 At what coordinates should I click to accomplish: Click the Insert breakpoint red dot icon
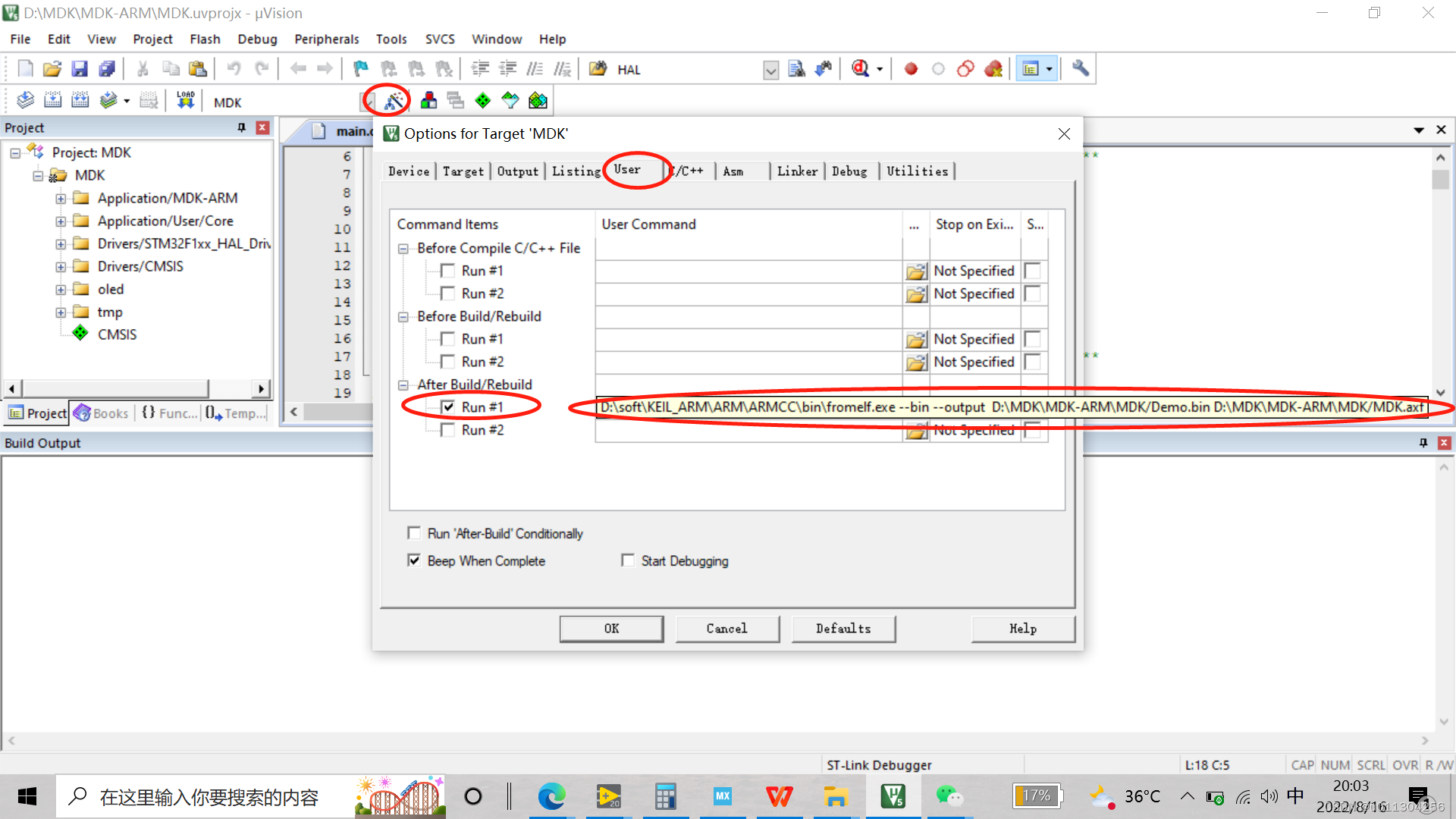pyautogui.click(x=911, y=69)
